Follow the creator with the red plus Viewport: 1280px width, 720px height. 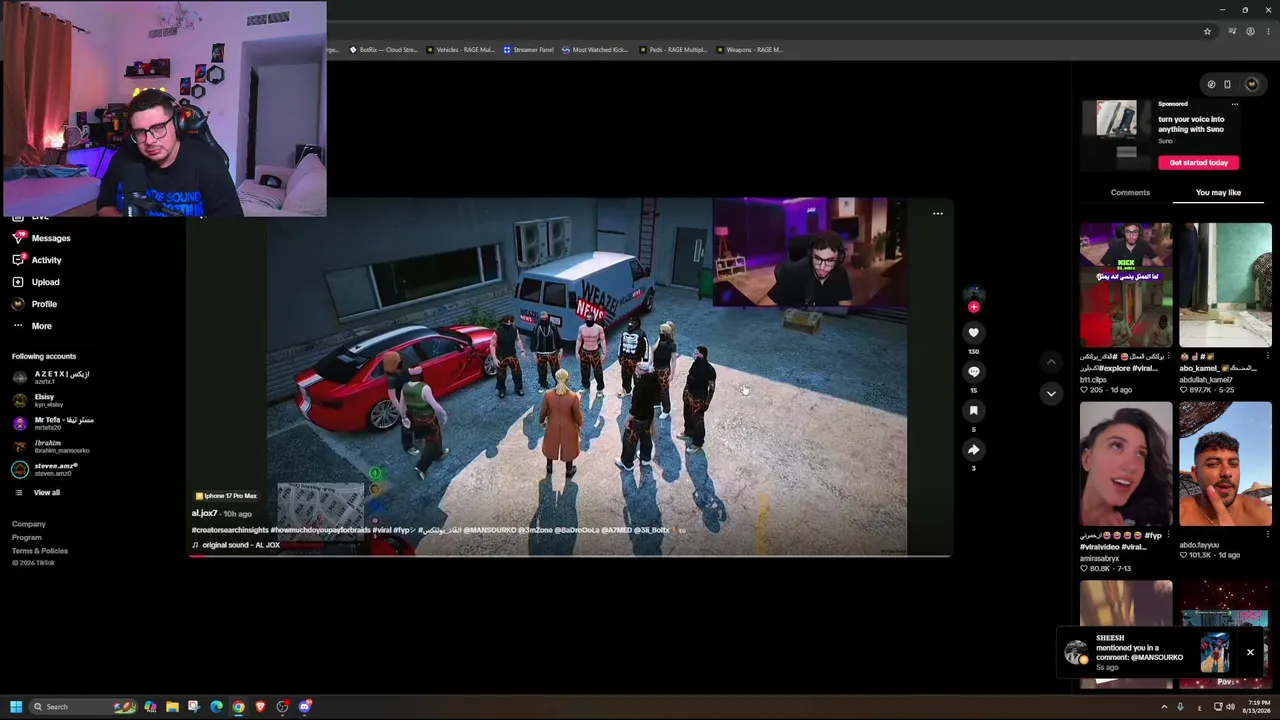974,307
